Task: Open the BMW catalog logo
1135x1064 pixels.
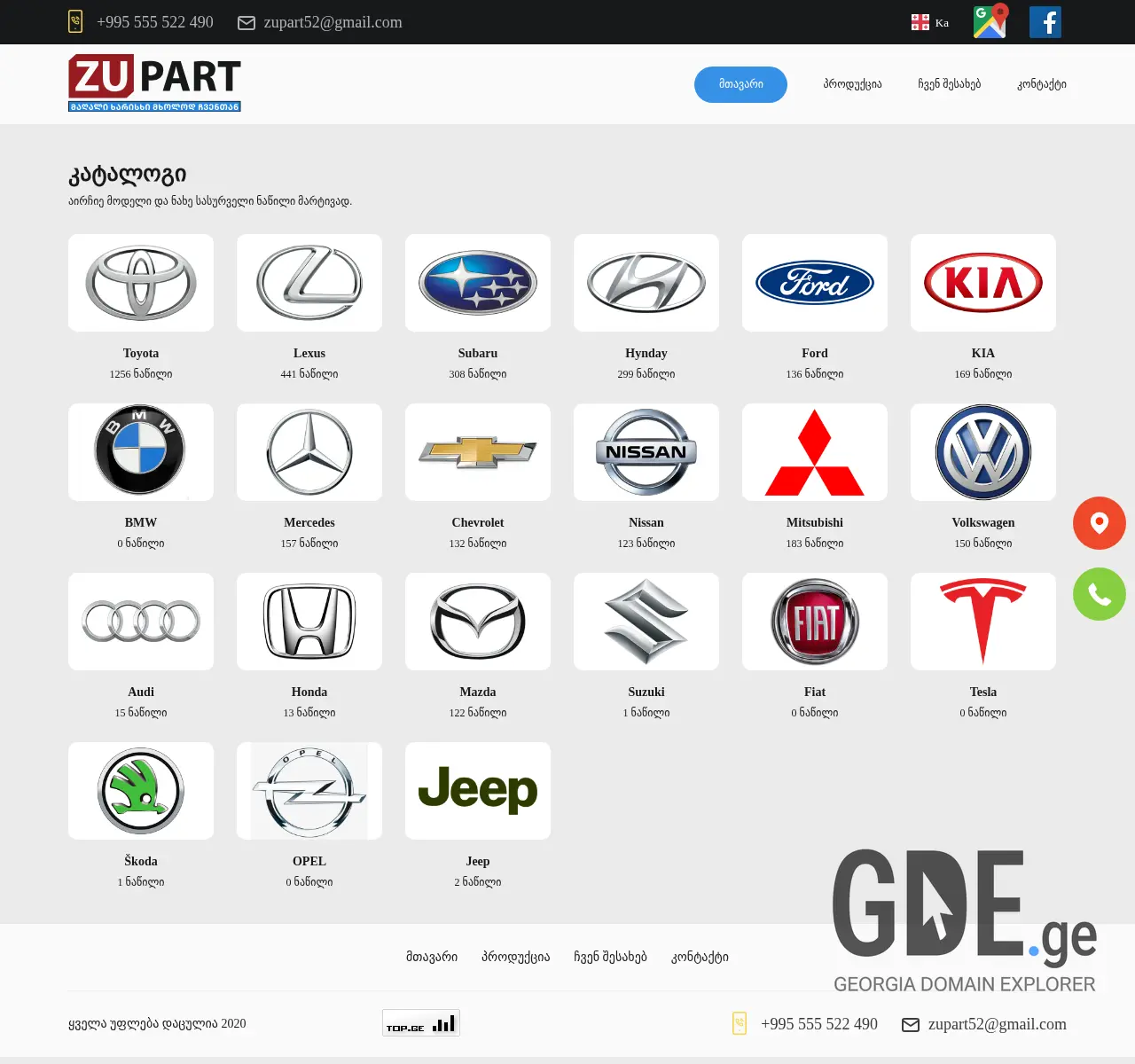Action: click(140, 452)
